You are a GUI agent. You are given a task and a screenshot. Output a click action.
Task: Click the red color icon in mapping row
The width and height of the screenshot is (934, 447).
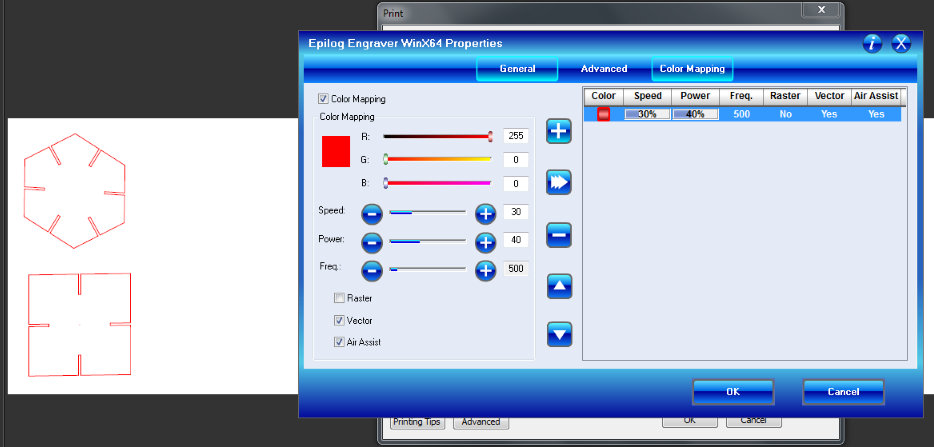[x=603, y=114]
